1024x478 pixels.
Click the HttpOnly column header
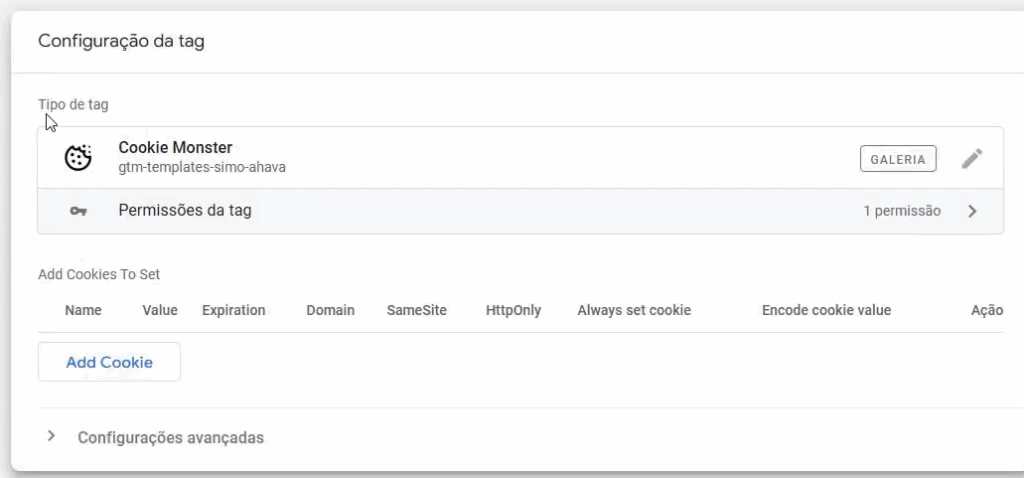(513, 310)
